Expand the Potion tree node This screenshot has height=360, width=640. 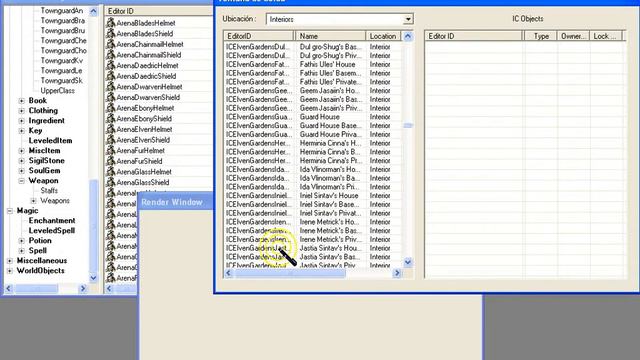(22, 241)
